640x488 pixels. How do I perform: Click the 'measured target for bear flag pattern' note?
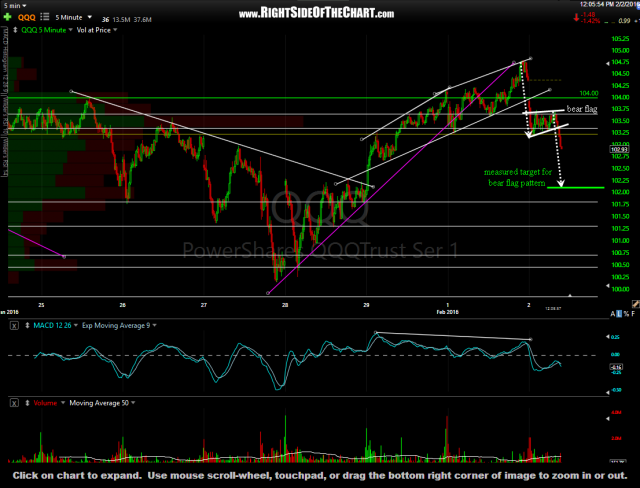(x=518, y=177)
